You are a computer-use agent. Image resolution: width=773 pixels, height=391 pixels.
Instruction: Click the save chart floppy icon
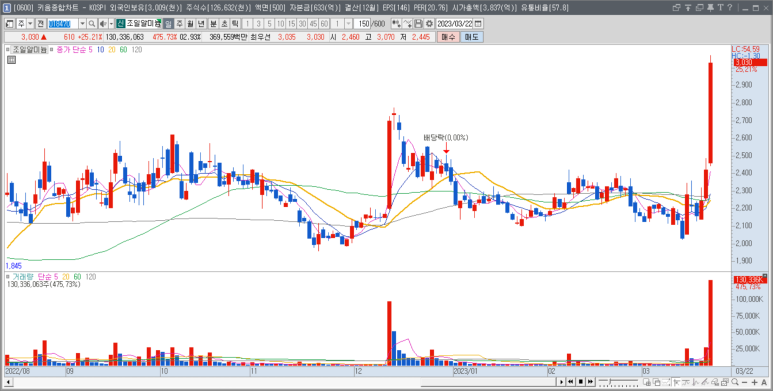click(x=418, y=24)
